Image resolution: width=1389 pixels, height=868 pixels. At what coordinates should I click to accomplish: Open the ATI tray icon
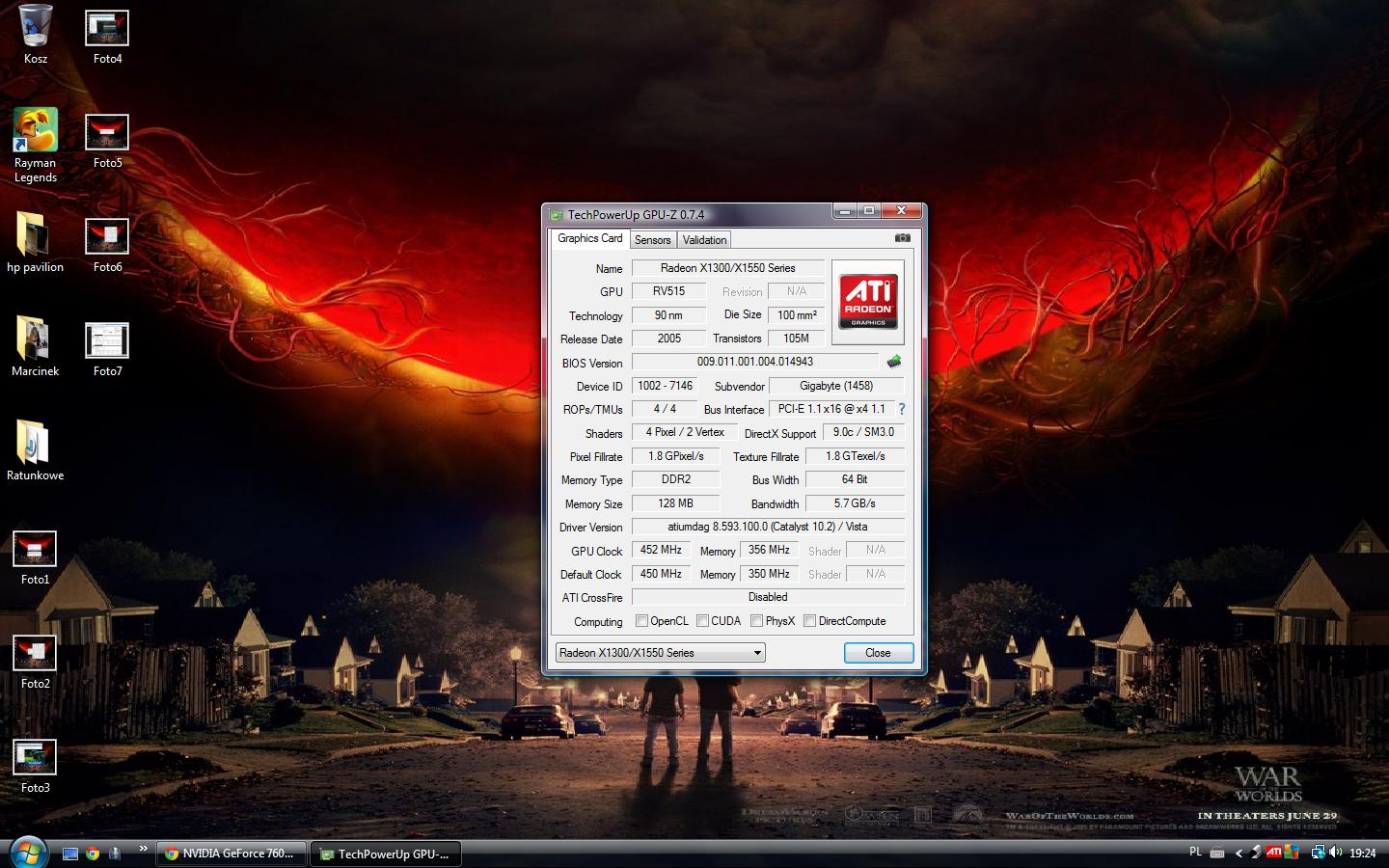(1274, 853)
